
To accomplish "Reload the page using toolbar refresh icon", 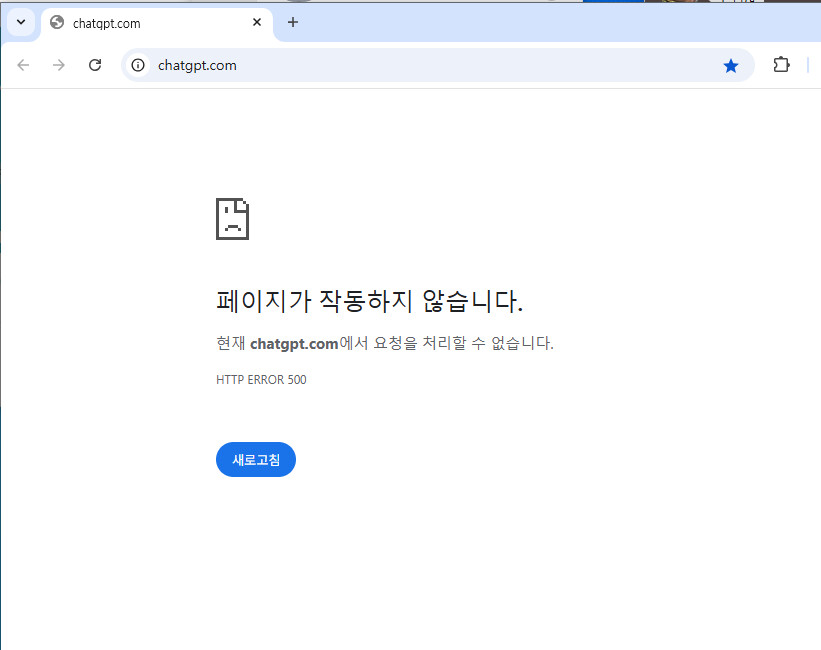I will (95, 65).
